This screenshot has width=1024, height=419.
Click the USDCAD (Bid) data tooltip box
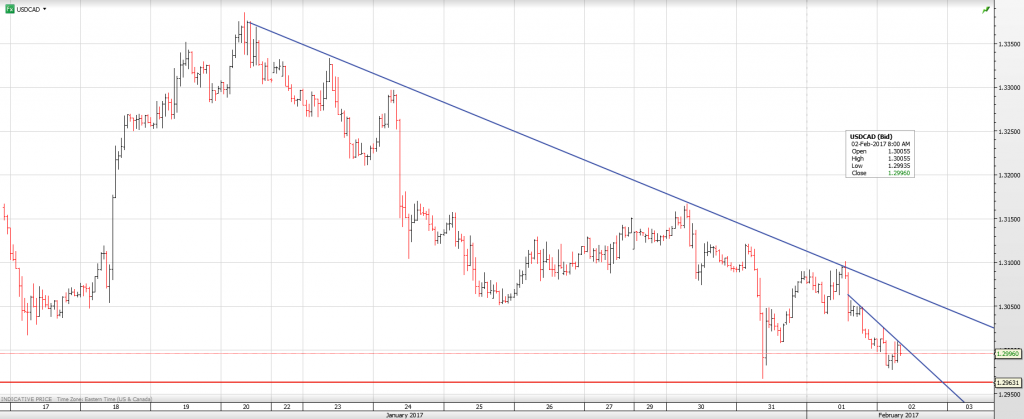click(880, 155)
